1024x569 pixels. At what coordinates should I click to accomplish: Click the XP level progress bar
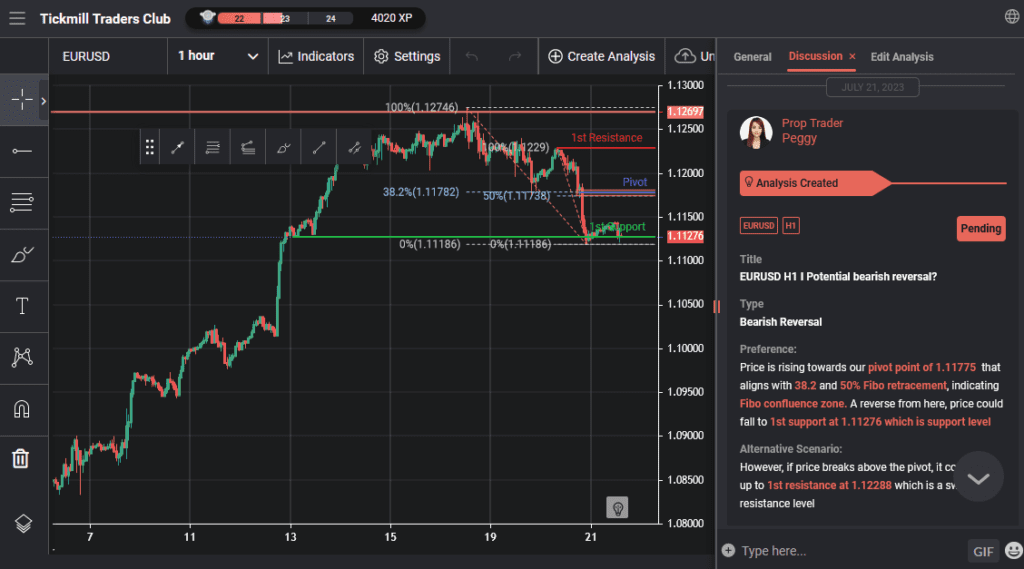[x=285, y=18]
